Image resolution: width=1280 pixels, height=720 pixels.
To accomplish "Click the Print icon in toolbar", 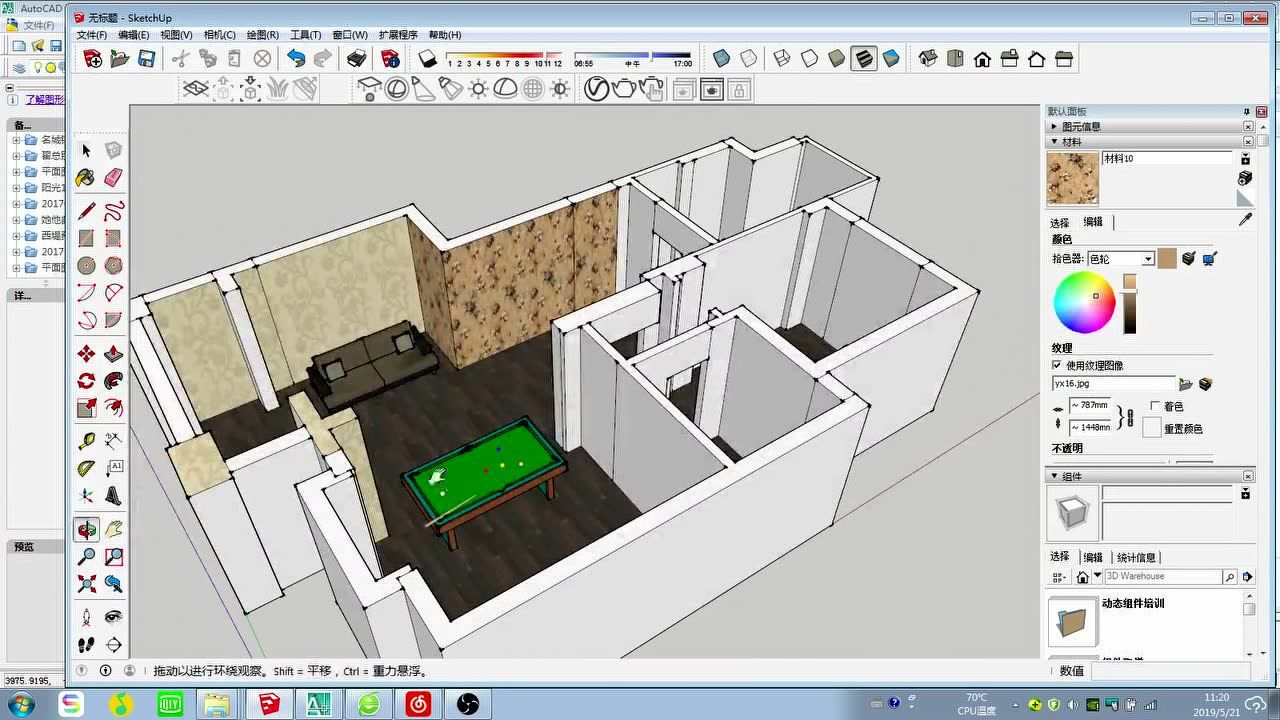I will [357, 59].
